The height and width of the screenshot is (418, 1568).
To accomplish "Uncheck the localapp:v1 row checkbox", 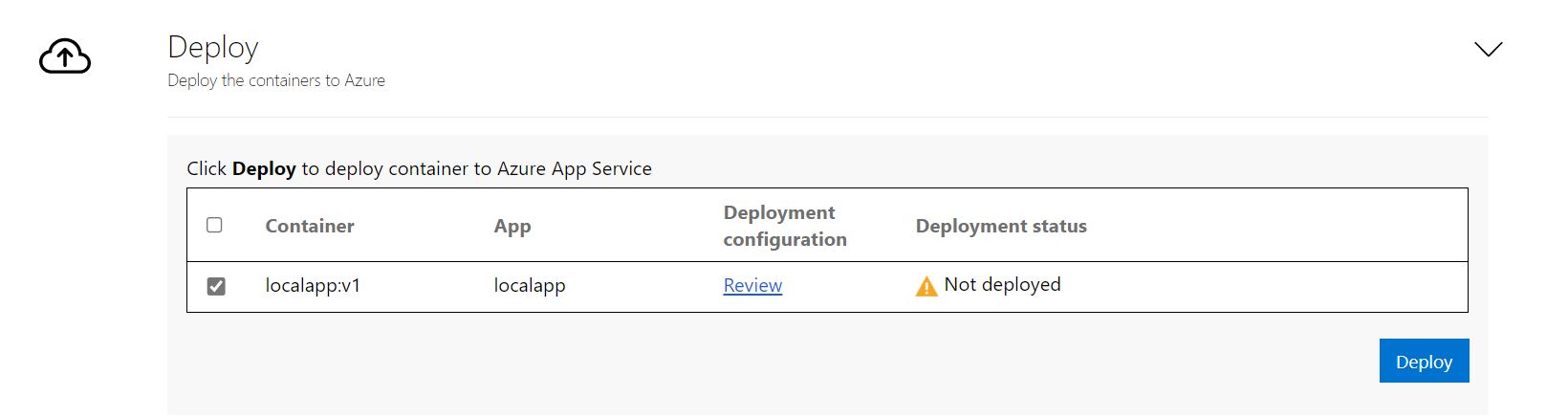I will point(216,286).
